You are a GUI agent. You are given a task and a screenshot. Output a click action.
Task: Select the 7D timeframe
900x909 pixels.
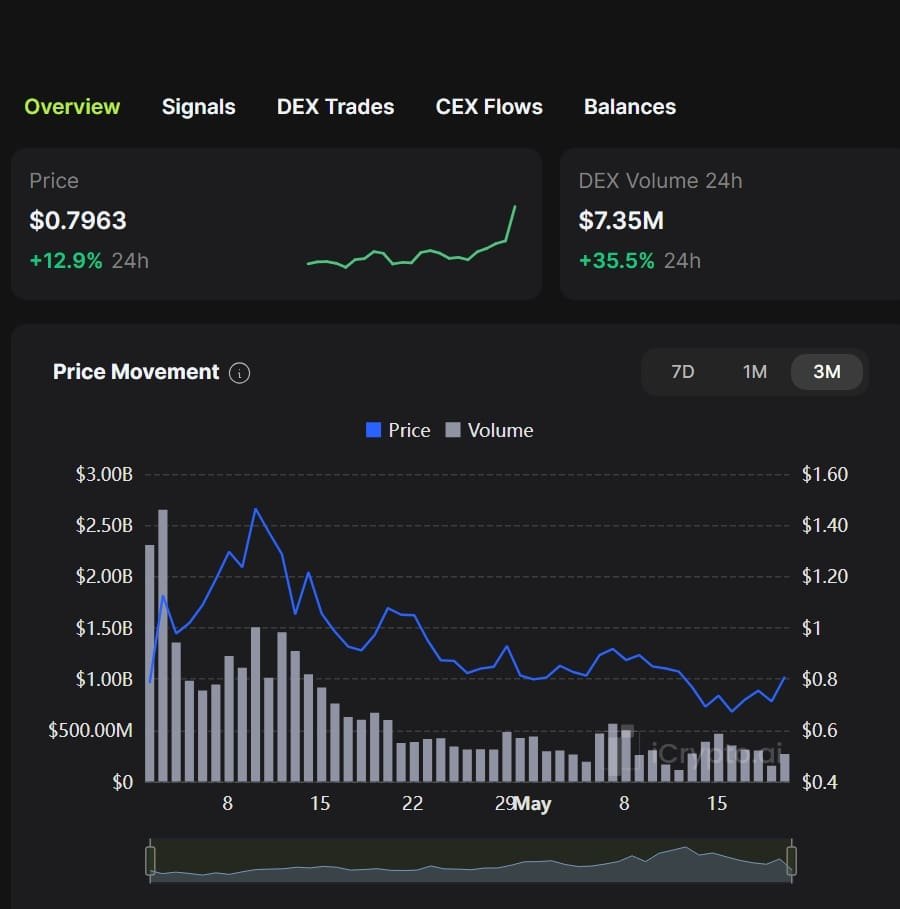pyautogui.click(x=683, y=372)
